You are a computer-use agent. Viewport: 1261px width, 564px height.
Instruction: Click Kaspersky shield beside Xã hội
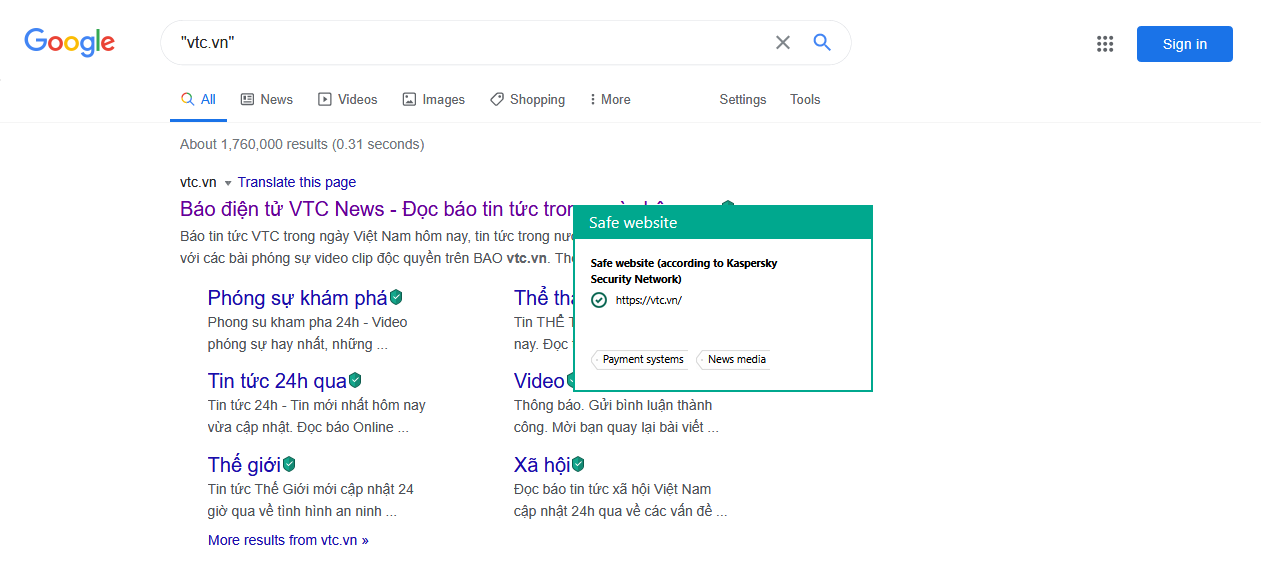(578, 464)
